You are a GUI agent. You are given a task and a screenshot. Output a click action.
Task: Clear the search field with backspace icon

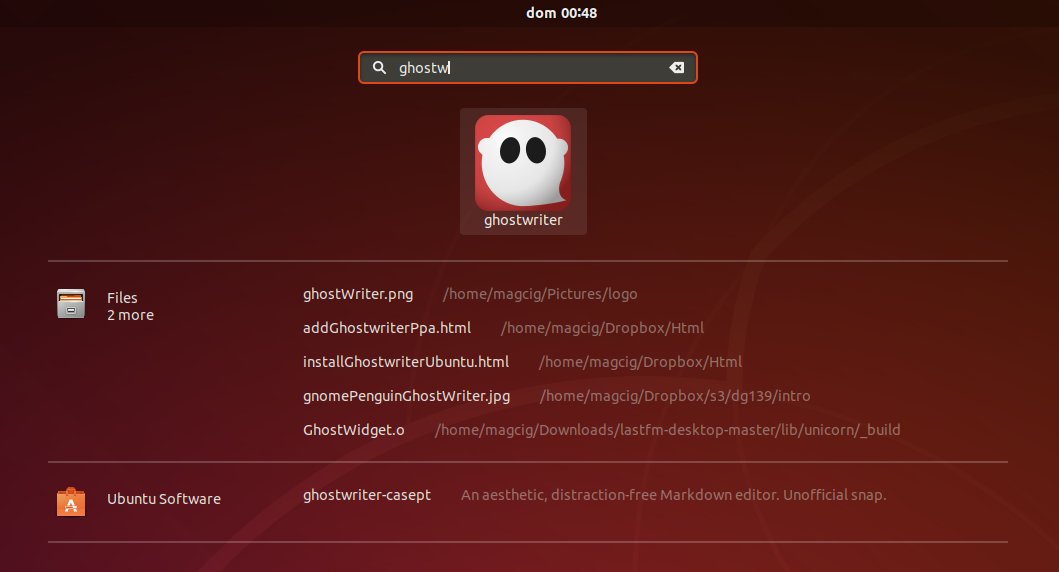pos(676,68)
